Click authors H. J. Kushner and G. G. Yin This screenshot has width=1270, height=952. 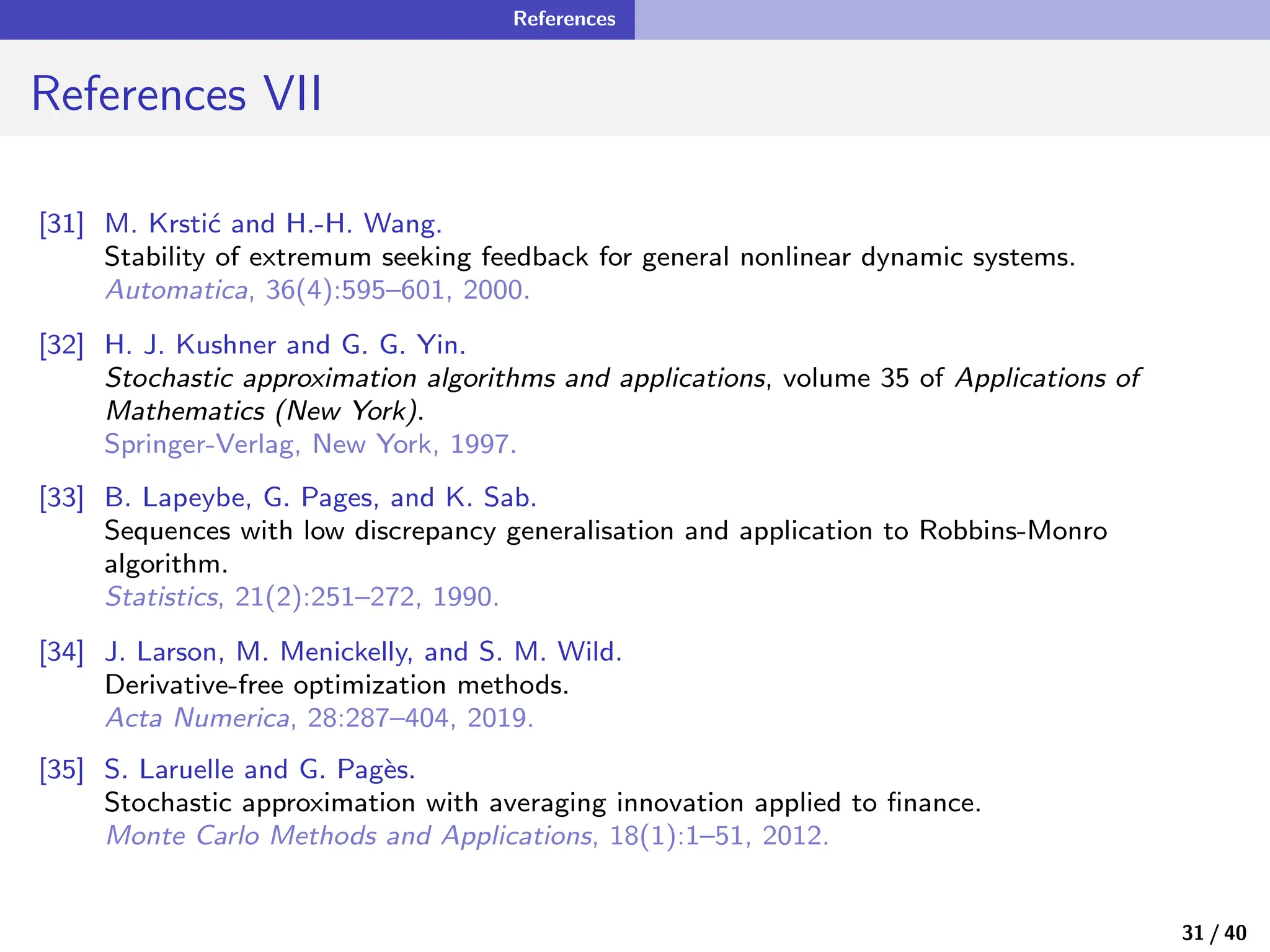tap(285, 345)
